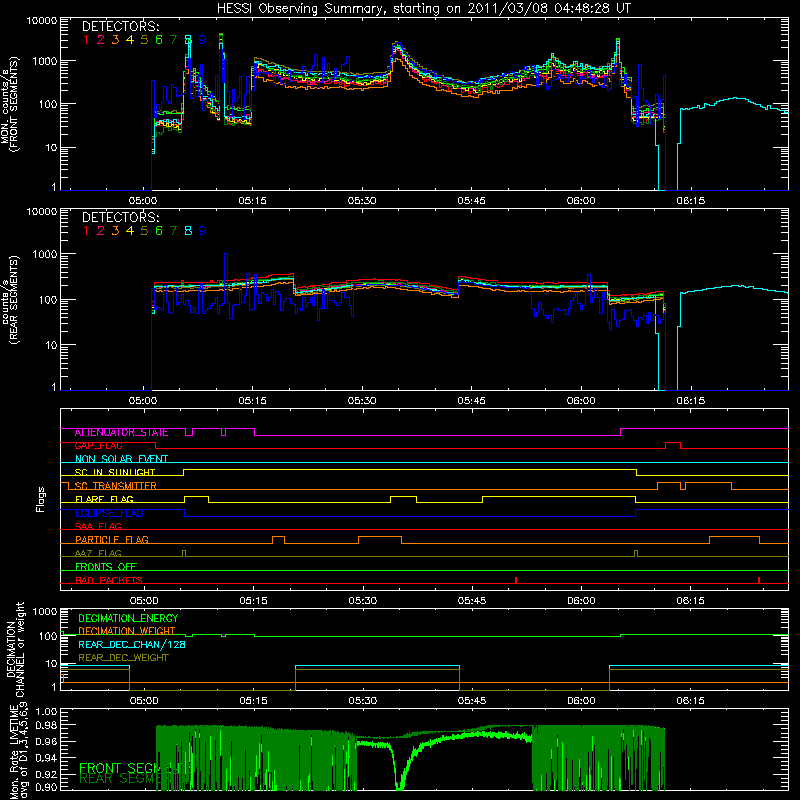Click the DECIMATION_WEIGHT legend label
This screenshot has height=800, width=800.
click(x=127, y=632)
